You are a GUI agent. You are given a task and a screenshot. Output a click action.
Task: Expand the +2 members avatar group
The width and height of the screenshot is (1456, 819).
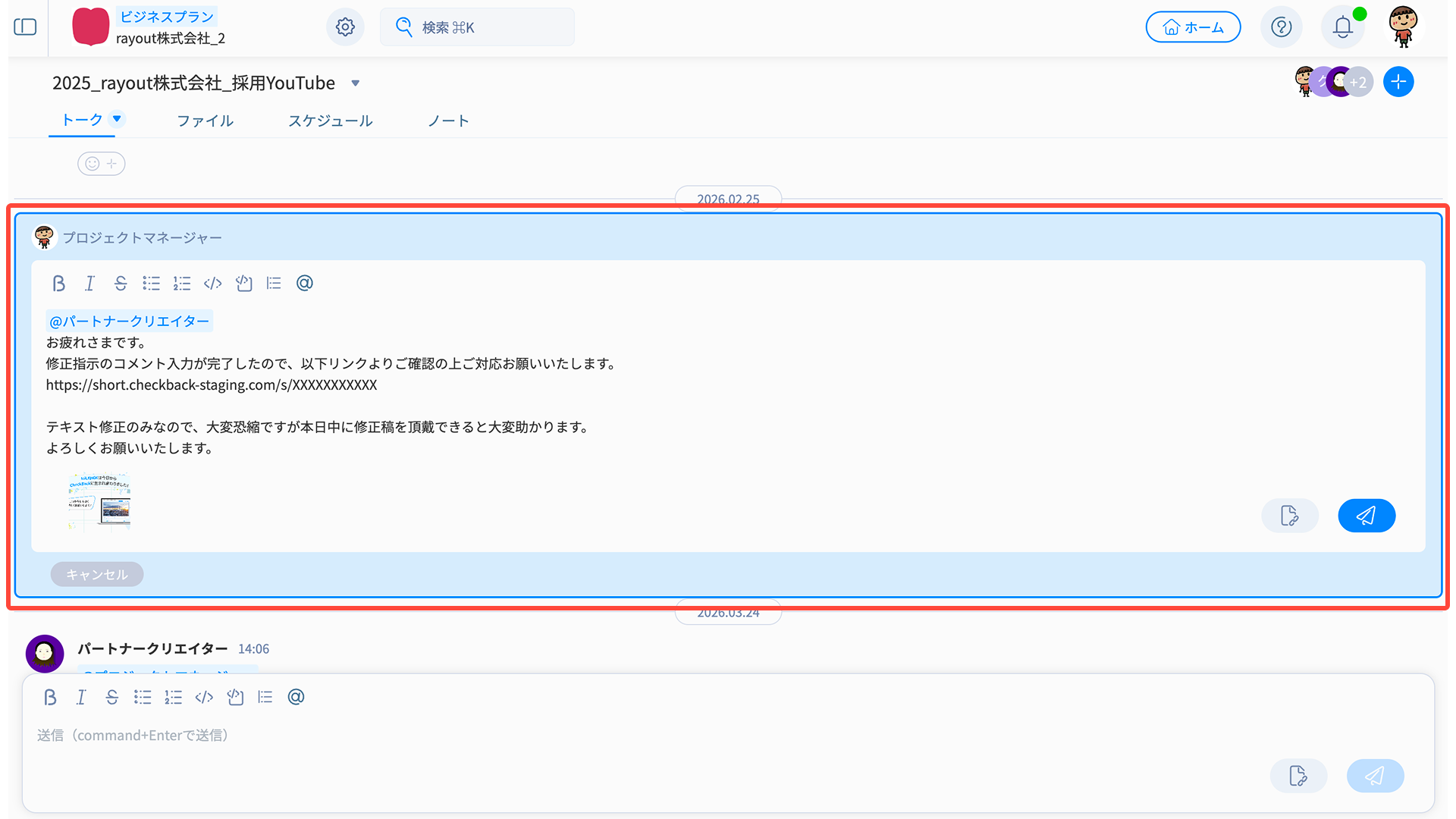tap(1358, 82)
